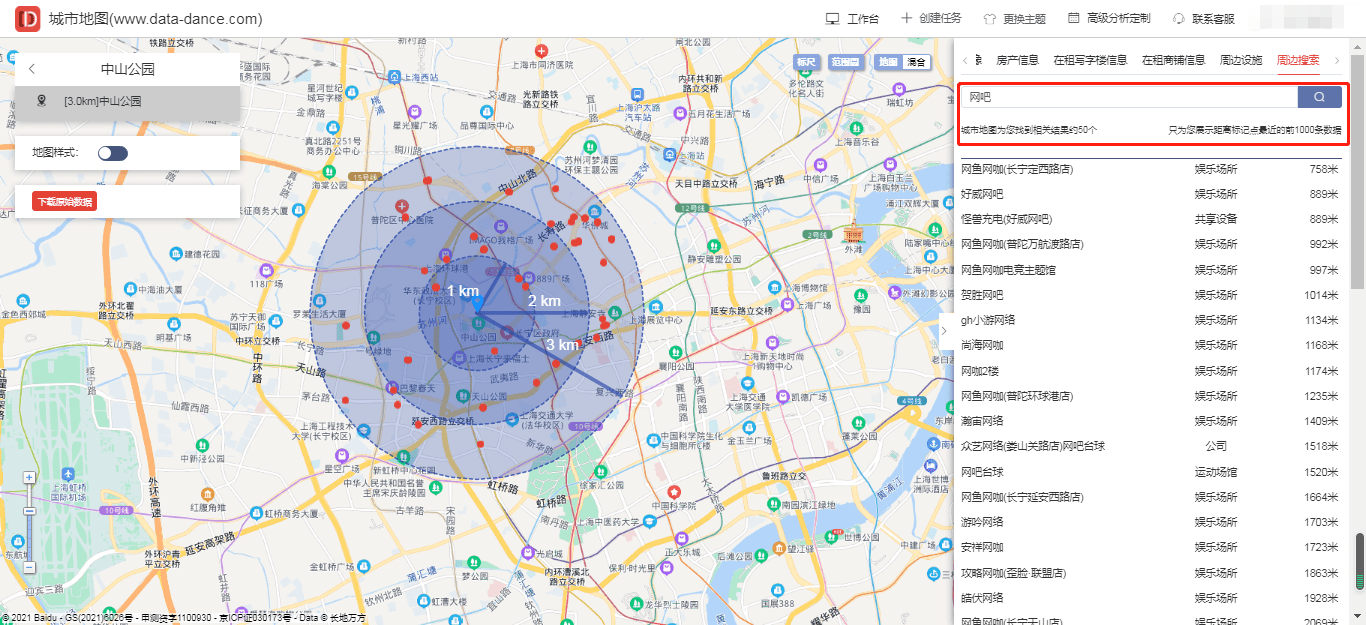Screen dimensions: 1366x625
Task: Activate the 标尺 ruler tool
Action: [806, 62]
